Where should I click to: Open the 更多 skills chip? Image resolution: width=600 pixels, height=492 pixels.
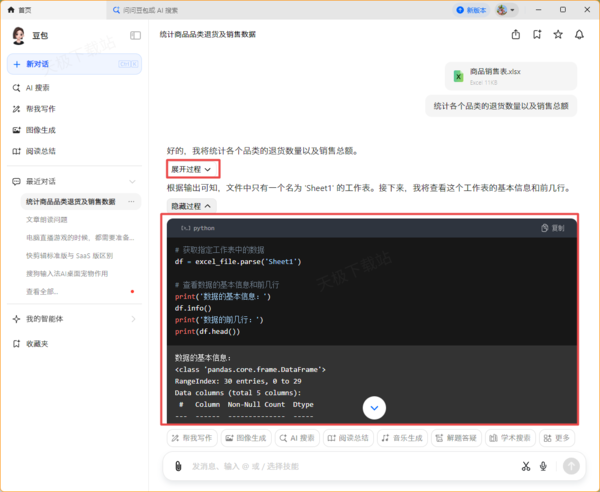[557, 438]
